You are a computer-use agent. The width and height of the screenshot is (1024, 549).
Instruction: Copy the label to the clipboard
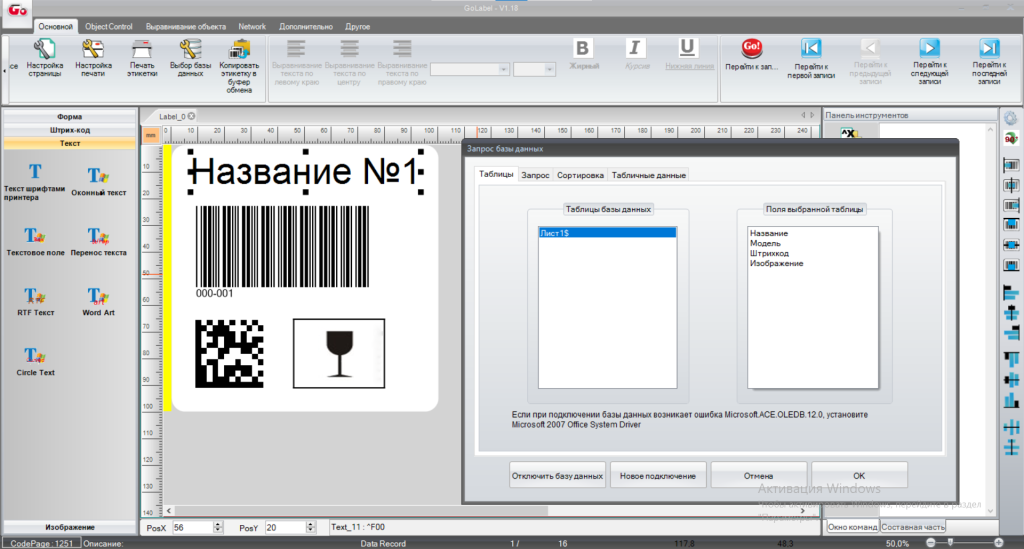coord(239,65)
